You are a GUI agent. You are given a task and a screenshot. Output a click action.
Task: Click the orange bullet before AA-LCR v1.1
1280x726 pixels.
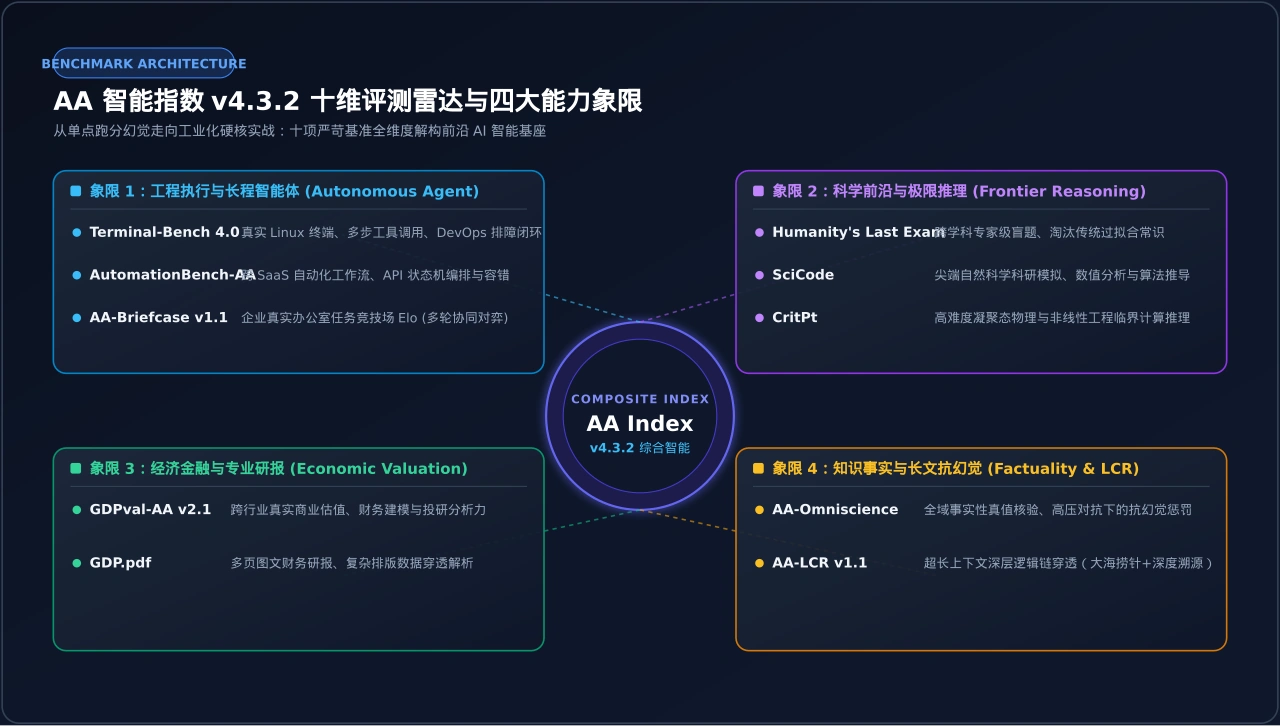point(759,563)
